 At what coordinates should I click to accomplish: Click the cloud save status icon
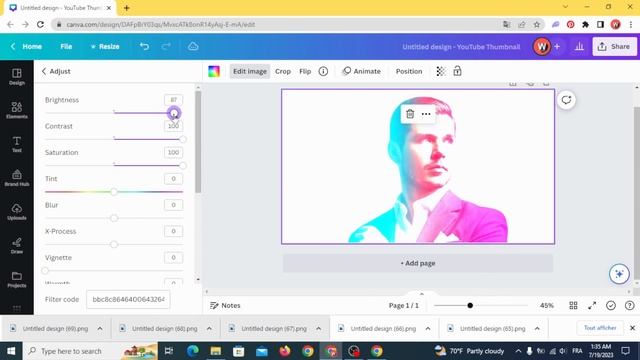click(x=193, y=46)
